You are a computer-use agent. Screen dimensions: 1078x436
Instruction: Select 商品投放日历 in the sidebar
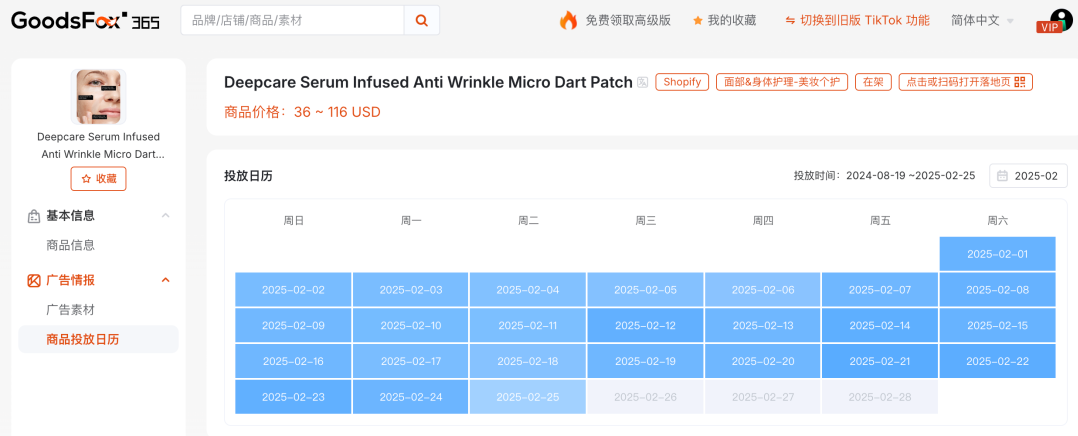click(98, 339)
